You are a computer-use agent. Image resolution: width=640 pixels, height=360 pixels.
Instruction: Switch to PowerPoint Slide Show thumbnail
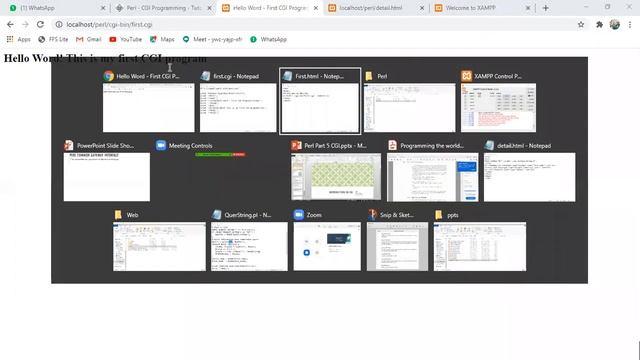click(x=107, y=177)
